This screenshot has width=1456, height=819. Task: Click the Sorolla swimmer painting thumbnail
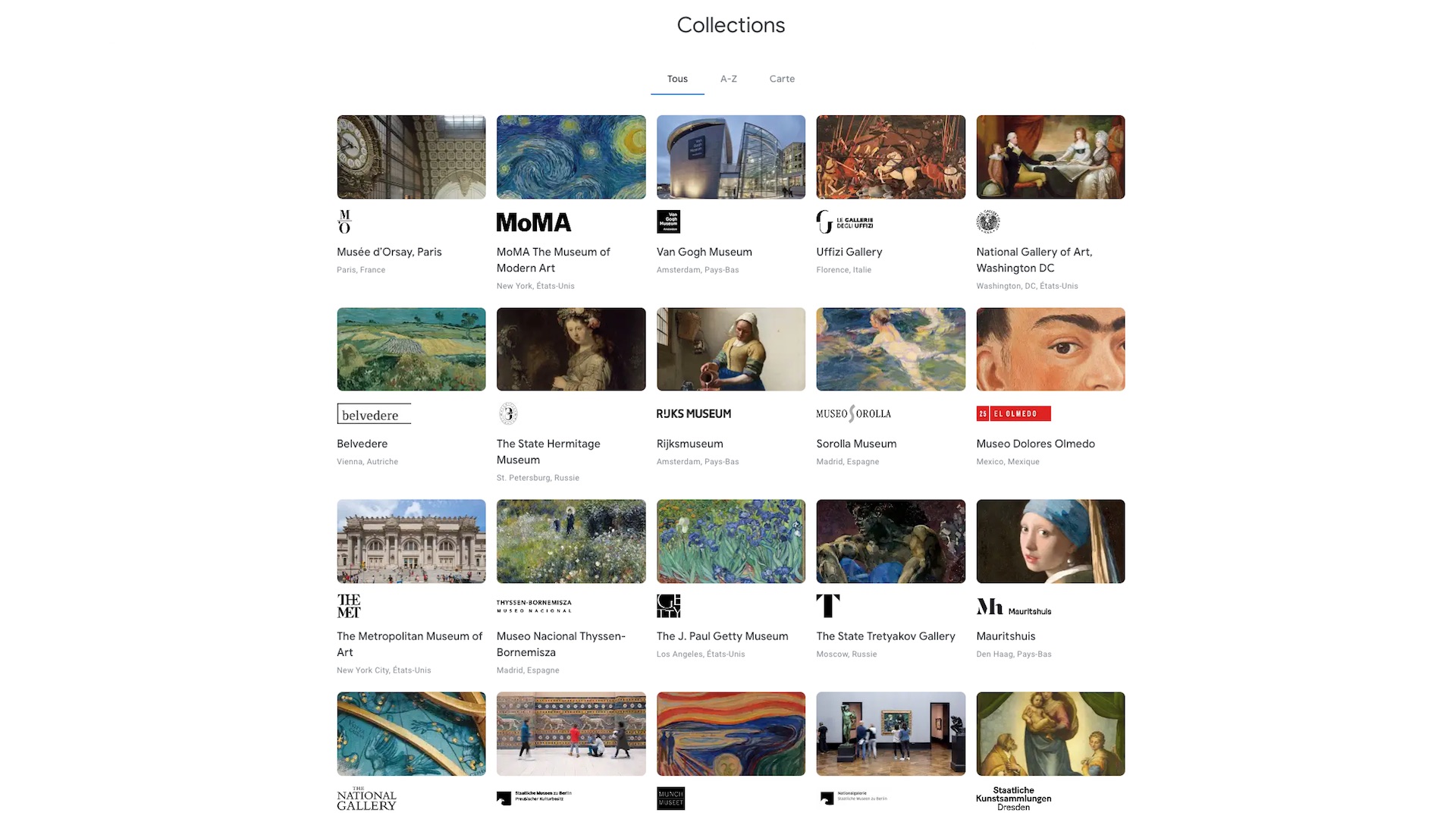(891, 349)
